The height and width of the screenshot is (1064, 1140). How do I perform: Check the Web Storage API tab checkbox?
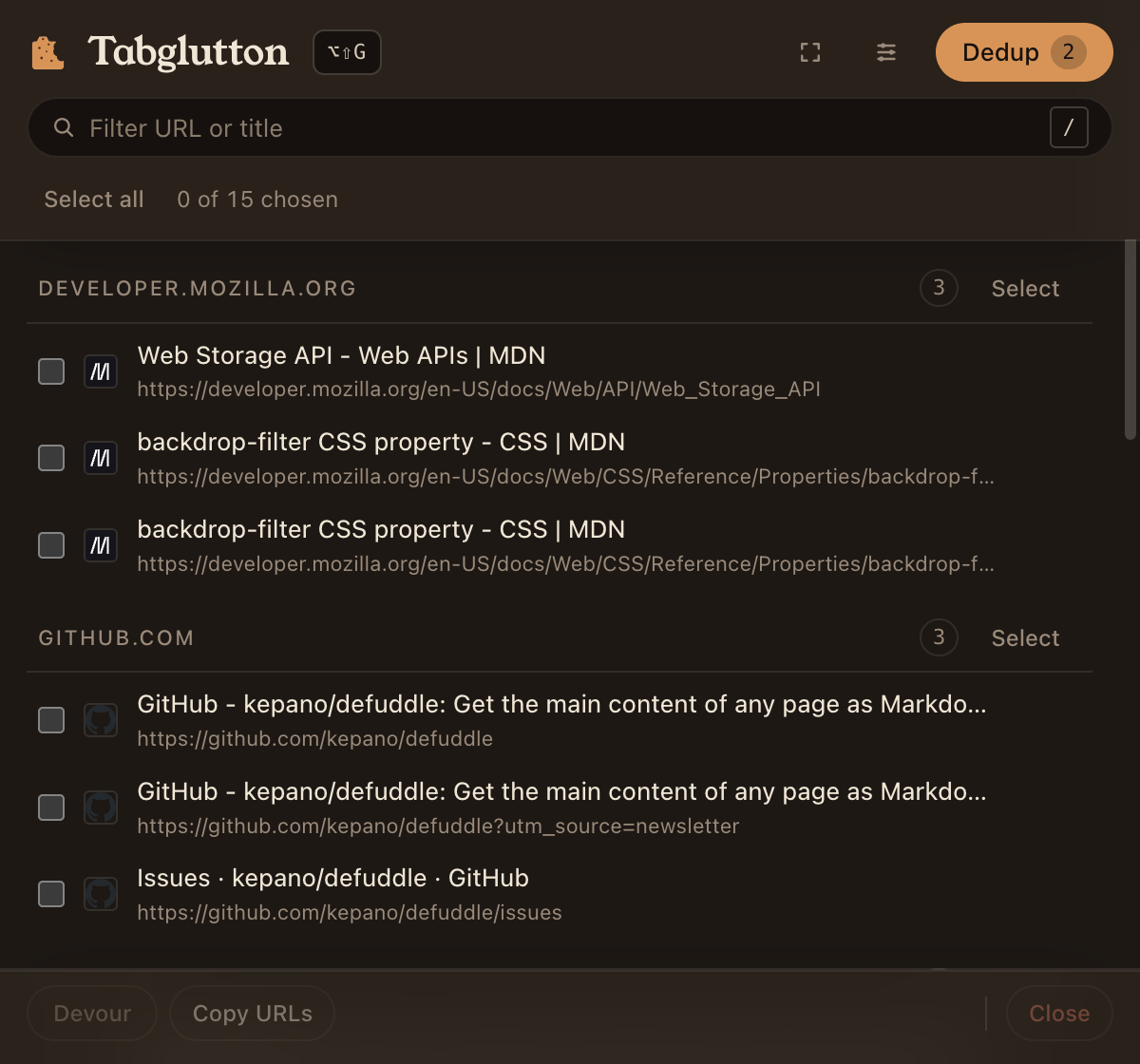click(x=51, y=371)
